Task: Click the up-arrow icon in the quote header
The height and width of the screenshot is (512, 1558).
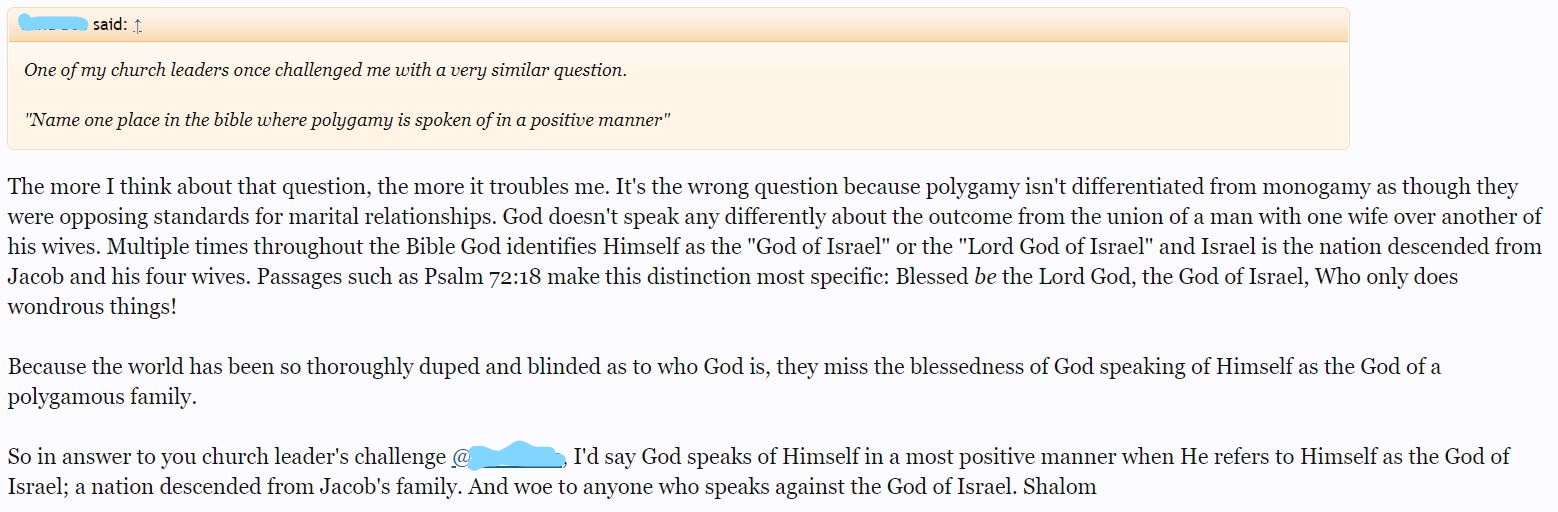Action: click(138, 26)
